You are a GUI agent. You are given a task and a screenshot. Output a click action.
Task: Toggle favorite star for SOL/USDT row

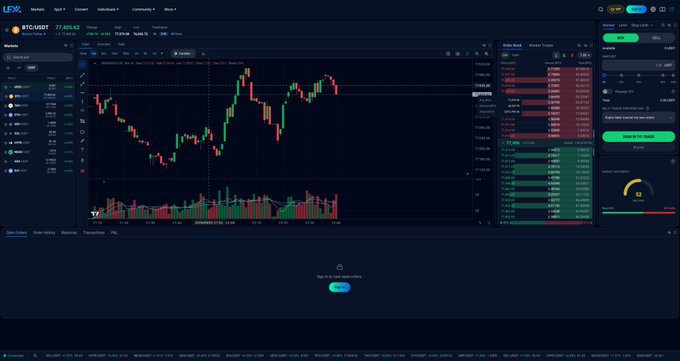click(x=6, y=134)
